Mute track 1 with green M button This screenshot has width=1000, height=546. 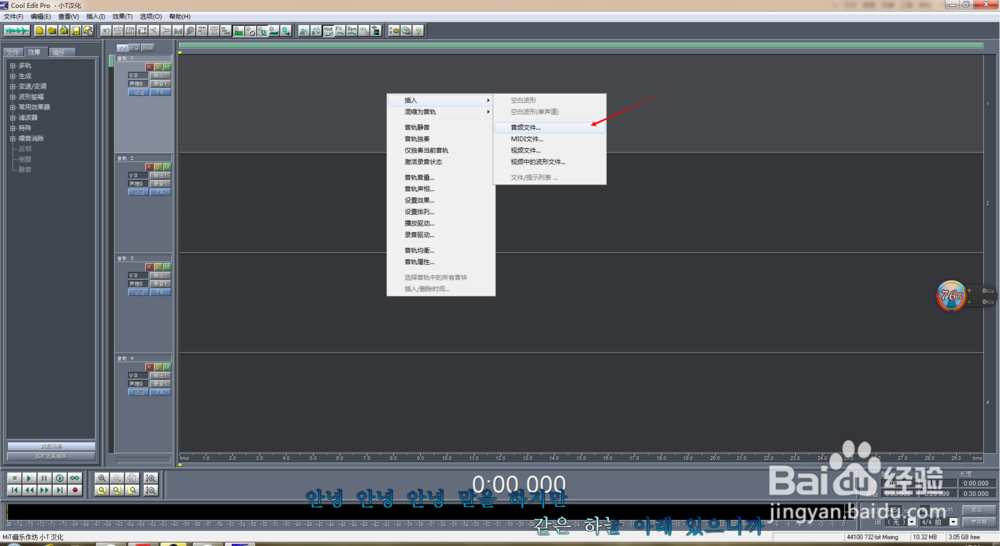[x=167, y=67]
